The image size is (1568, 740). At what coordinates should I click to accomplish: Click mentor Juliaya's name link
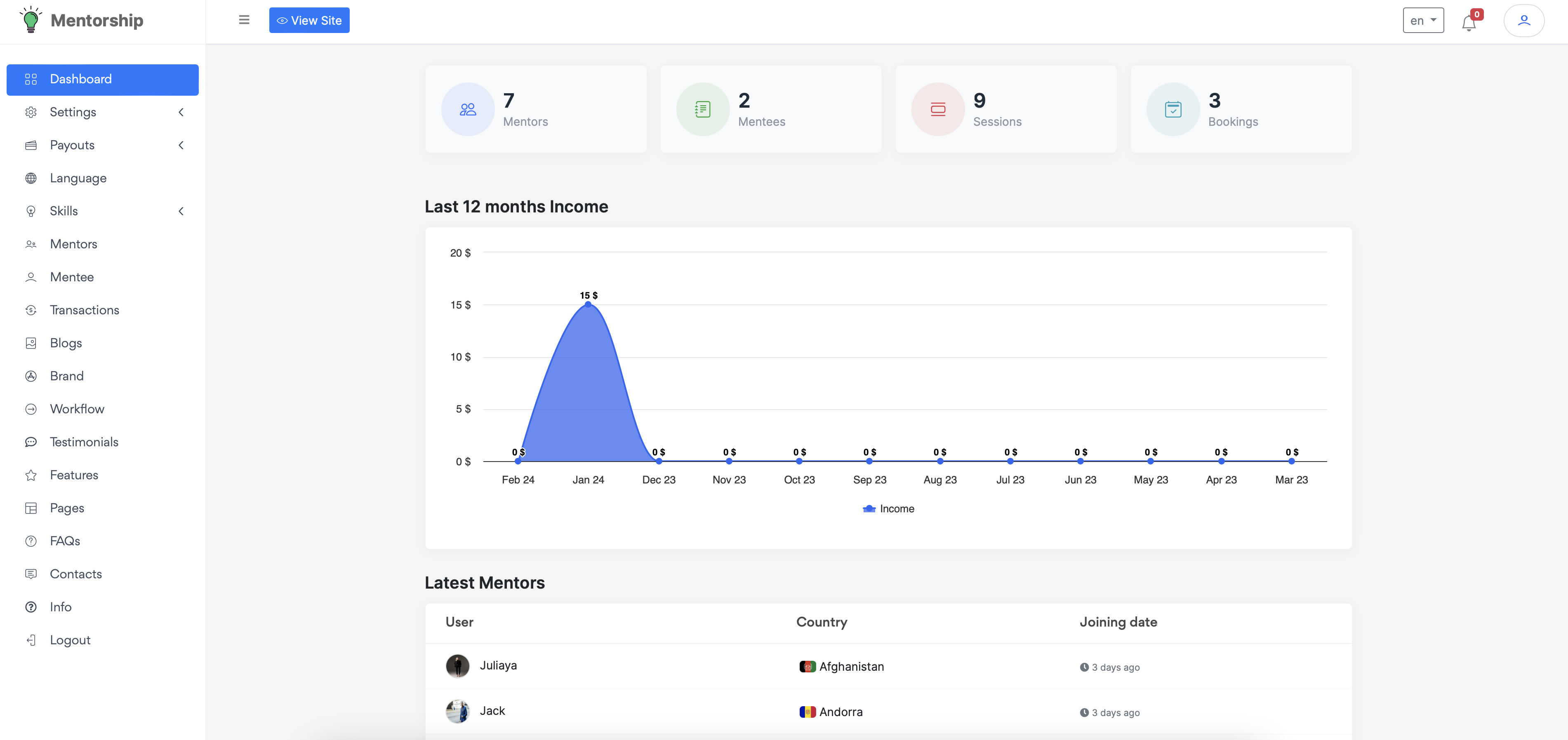tap(498, 665)
